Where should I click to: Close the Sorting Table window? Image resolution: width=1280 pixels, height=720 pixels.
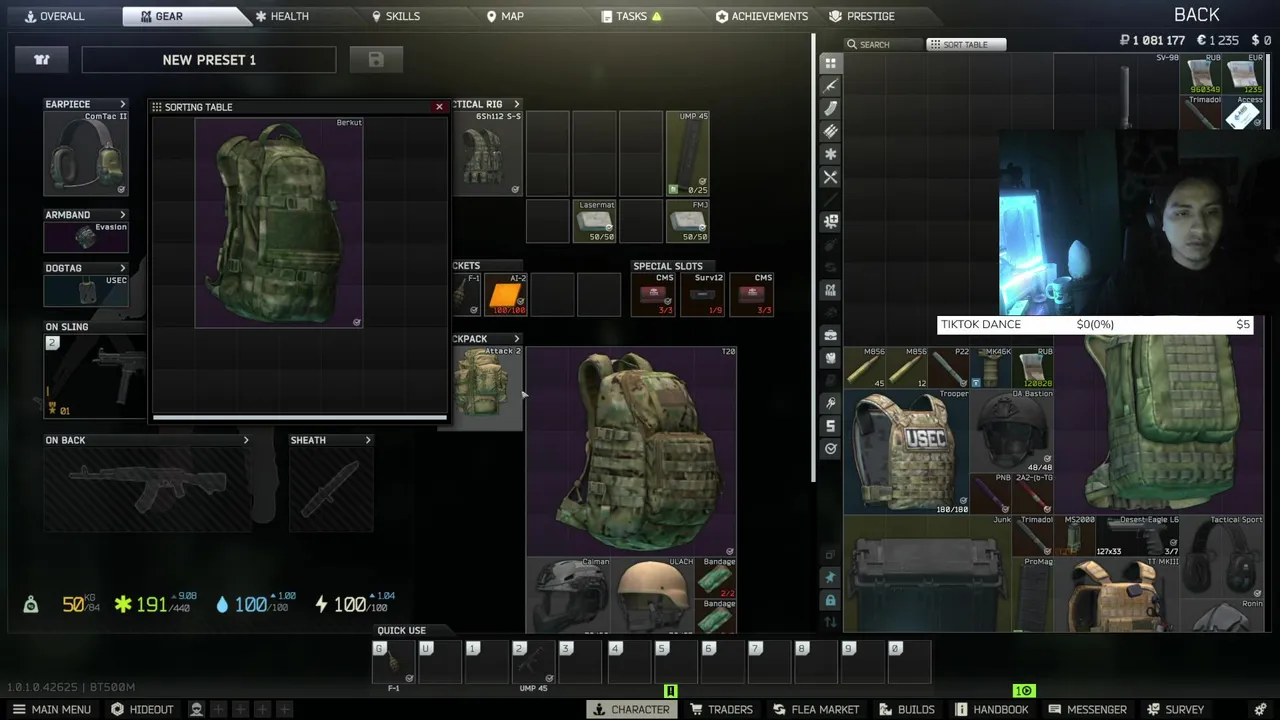[x=439, y=107]
